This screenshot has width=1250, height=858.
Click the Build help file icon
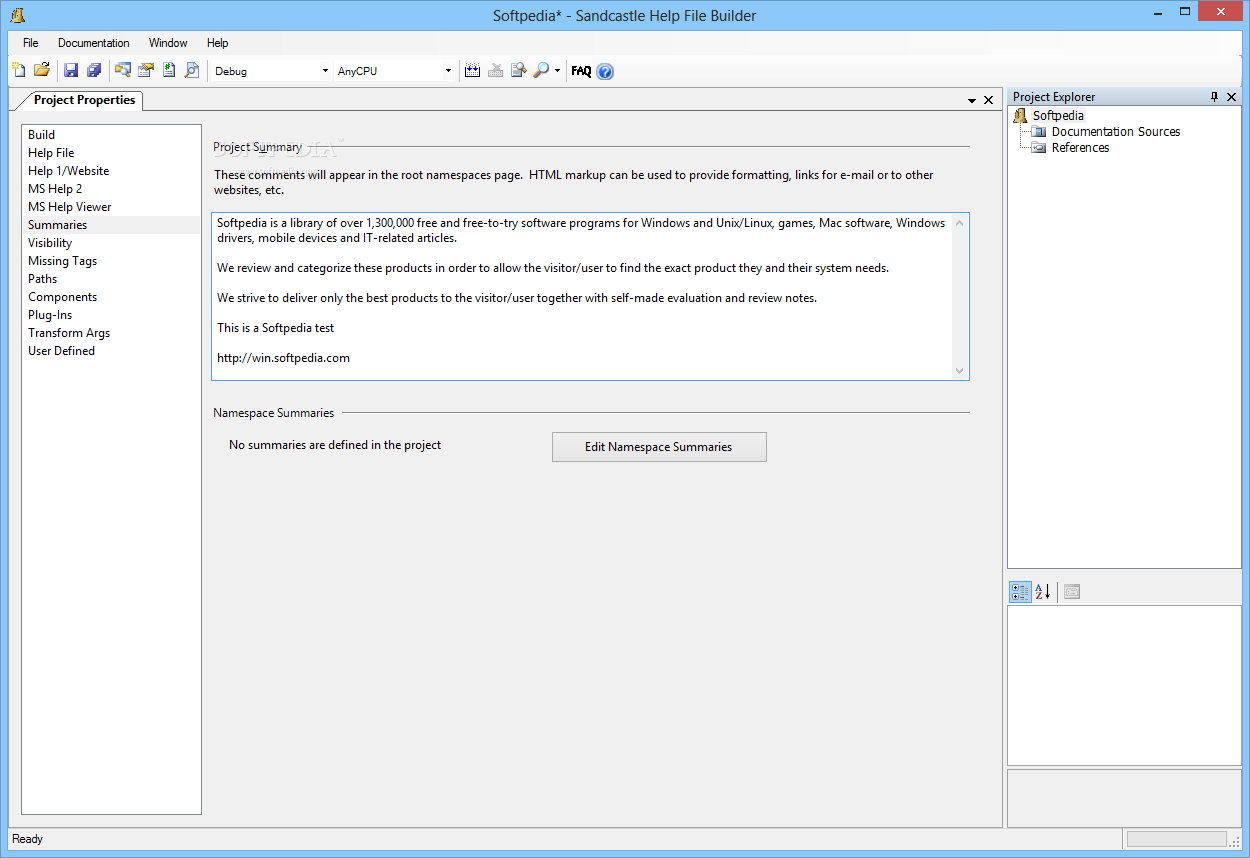pyautogui.click(x=473, y=70)
